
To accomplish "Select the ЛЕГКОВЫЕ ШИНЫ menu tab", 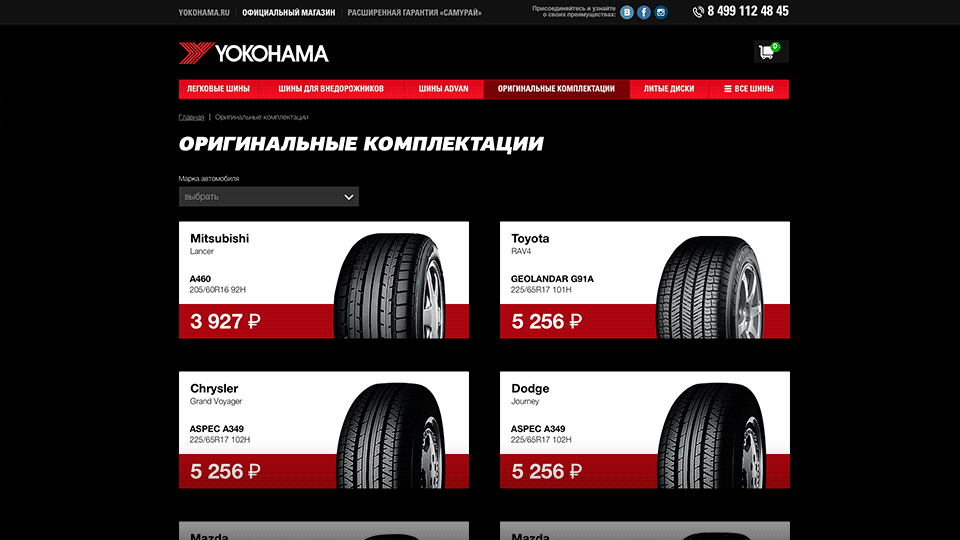I will click(218, 89).
